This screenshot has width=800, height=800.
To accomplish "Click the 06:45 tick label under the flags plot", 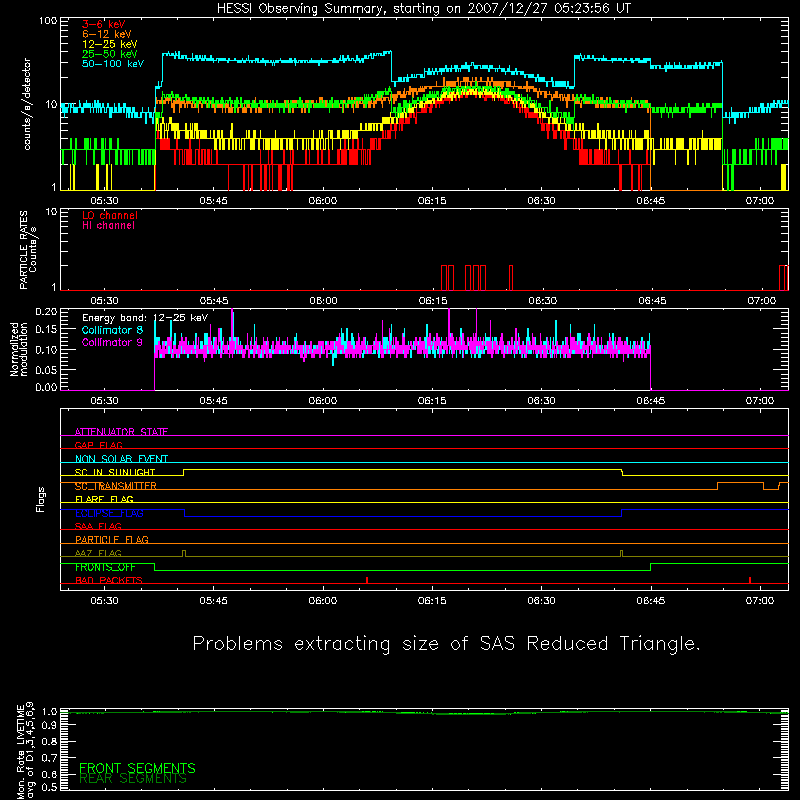I will pos(651,601).
